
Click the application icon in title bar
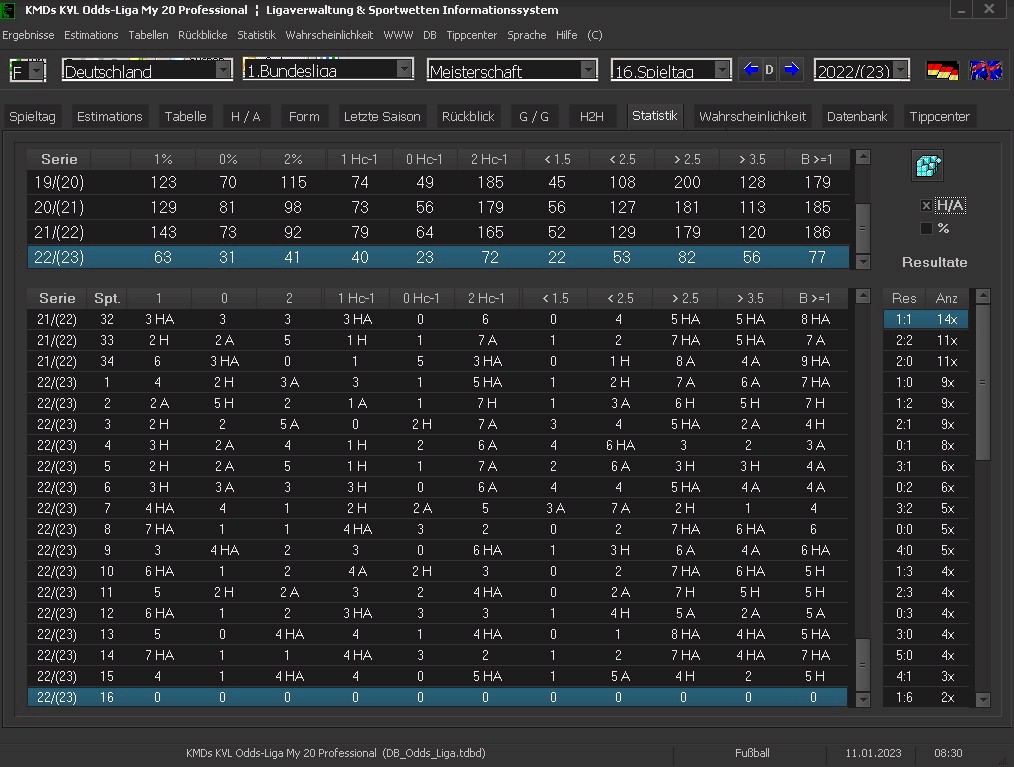coord(8,10)
